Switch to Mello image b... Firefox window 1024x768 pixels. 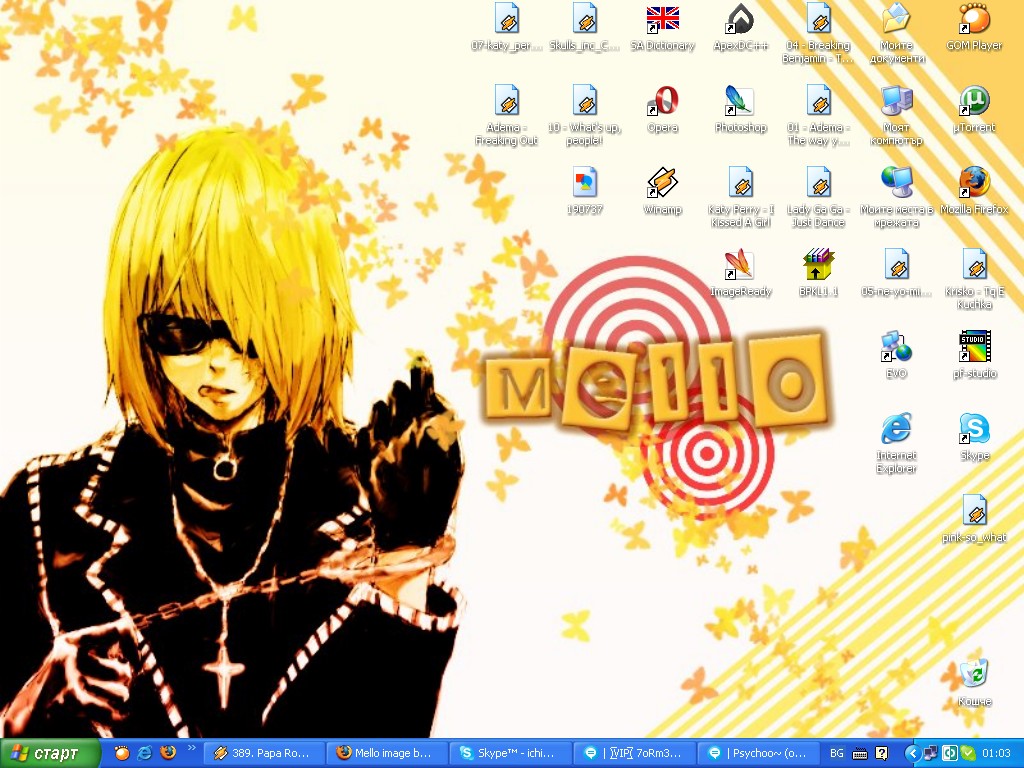387,754
